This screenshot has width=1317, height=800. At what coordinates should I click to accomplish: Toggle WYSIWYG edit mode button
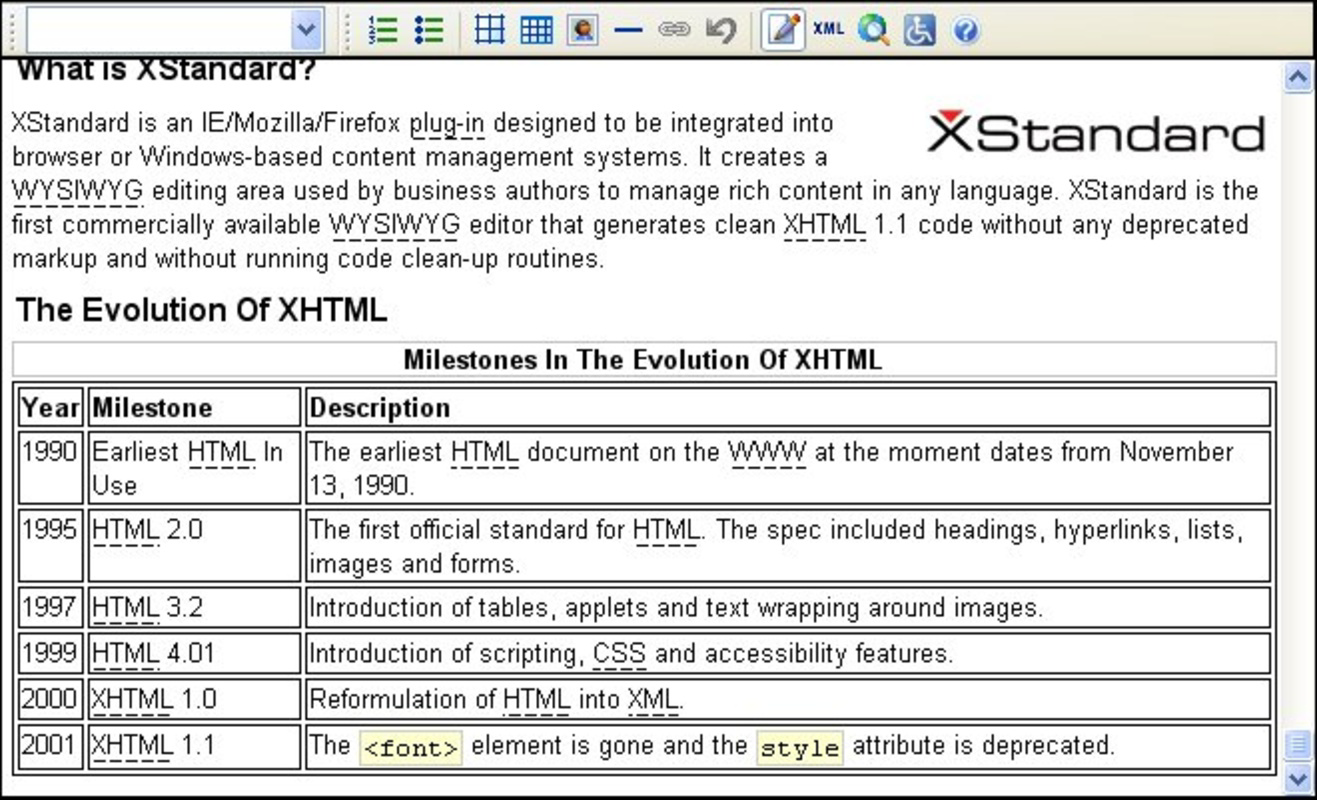(x=783, y=30)
